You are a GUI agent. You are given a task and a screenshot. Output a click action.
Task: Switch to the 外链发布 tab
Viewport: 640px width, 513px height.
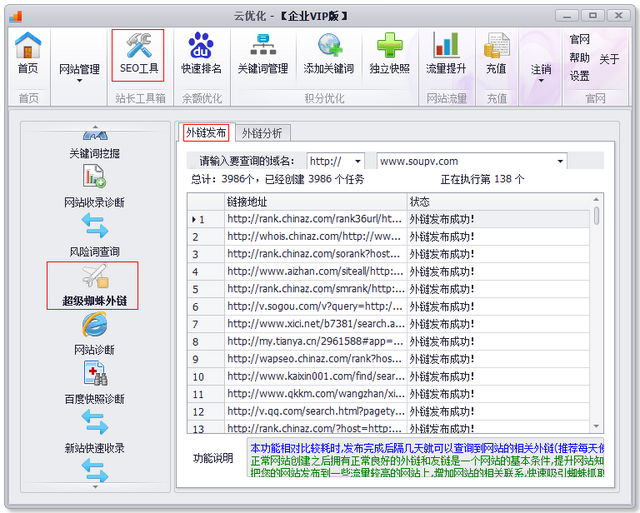click(206, 133)
